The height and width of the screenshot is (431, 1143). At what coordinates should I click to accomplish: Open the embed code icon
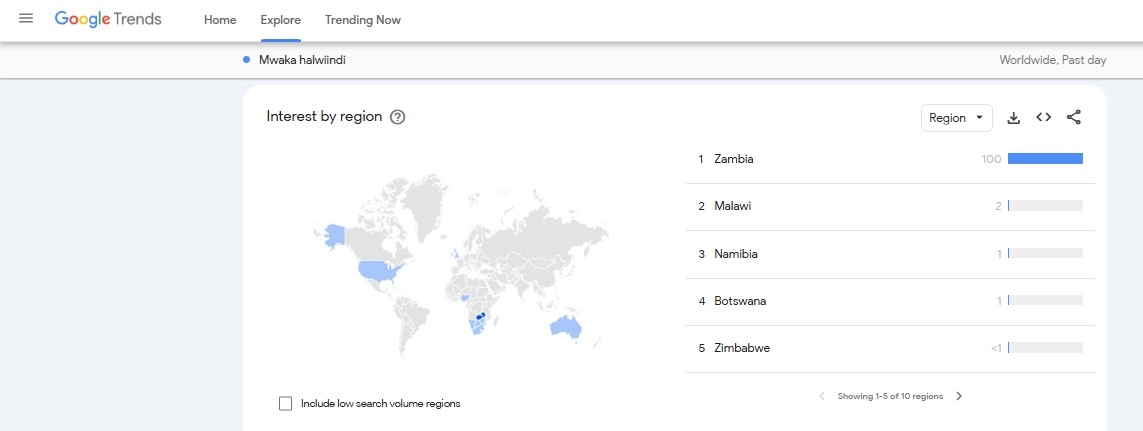[x=1043, y=118]
